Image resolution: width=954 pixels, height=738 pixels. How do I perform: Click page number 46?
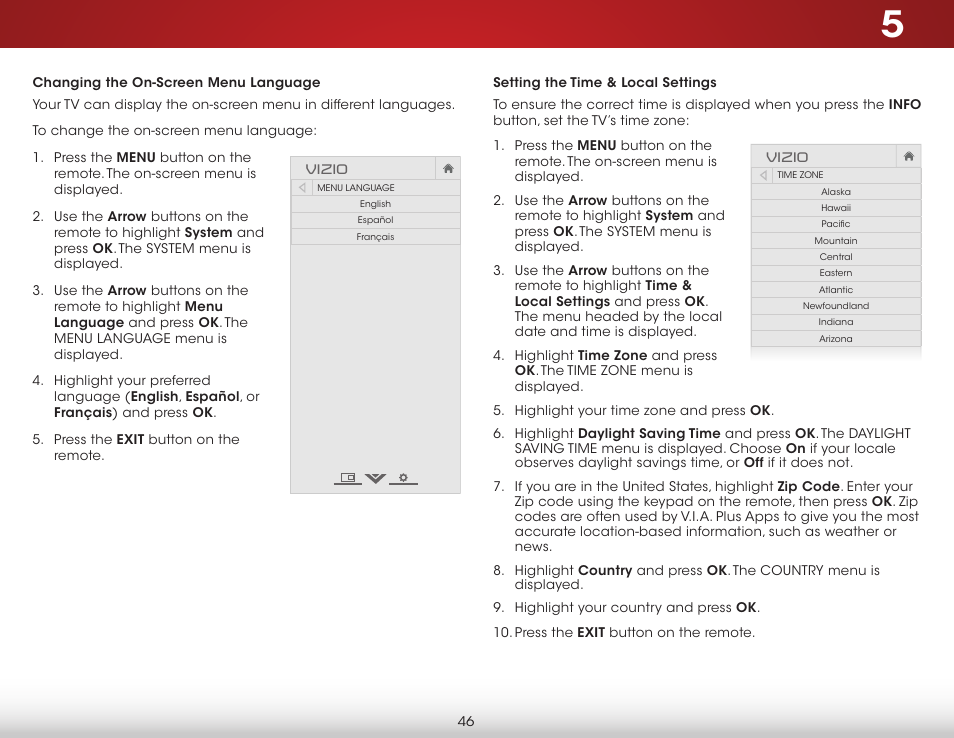[465, 721]
